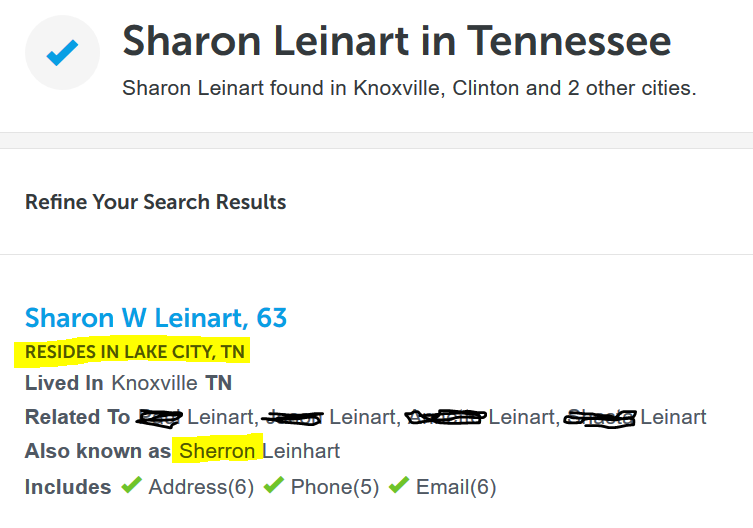Viewport: 753px width, 528px height.
Task: Click the Leinhart alias surname
Action: coord(301,451)
